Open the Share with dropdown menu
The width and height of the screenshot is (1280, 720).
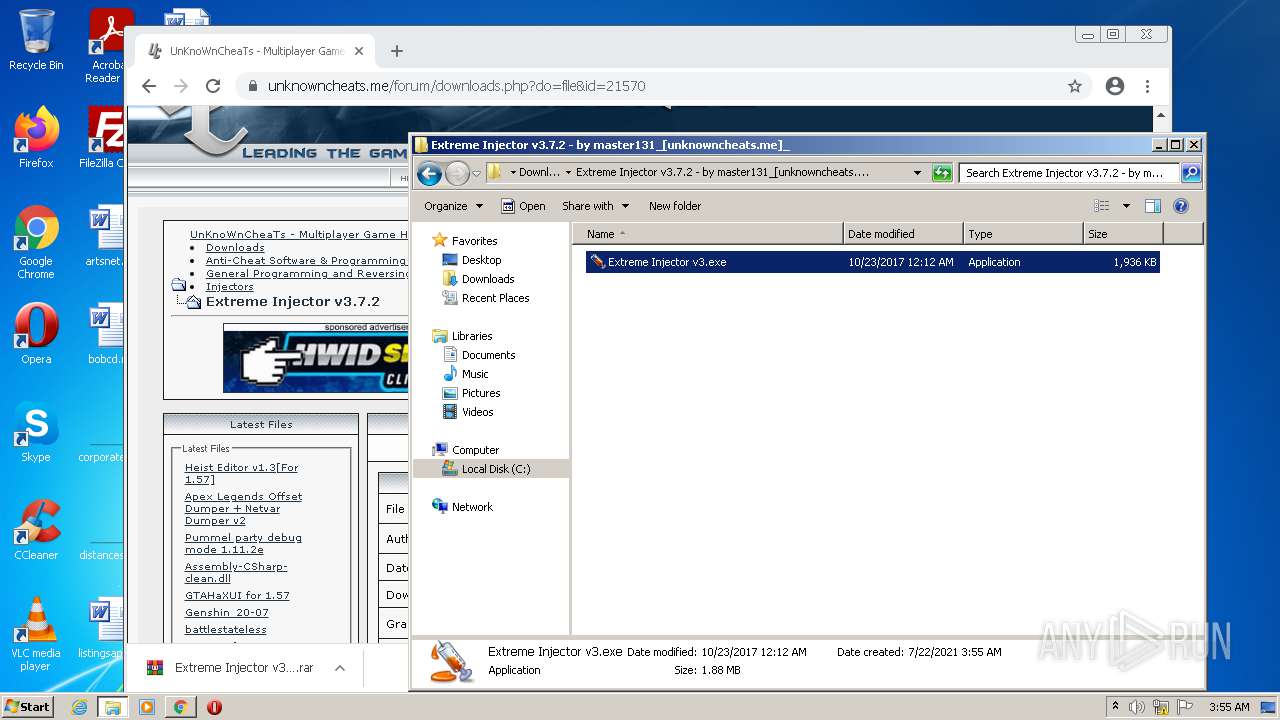pyautogui.click(x=595, y=206)
